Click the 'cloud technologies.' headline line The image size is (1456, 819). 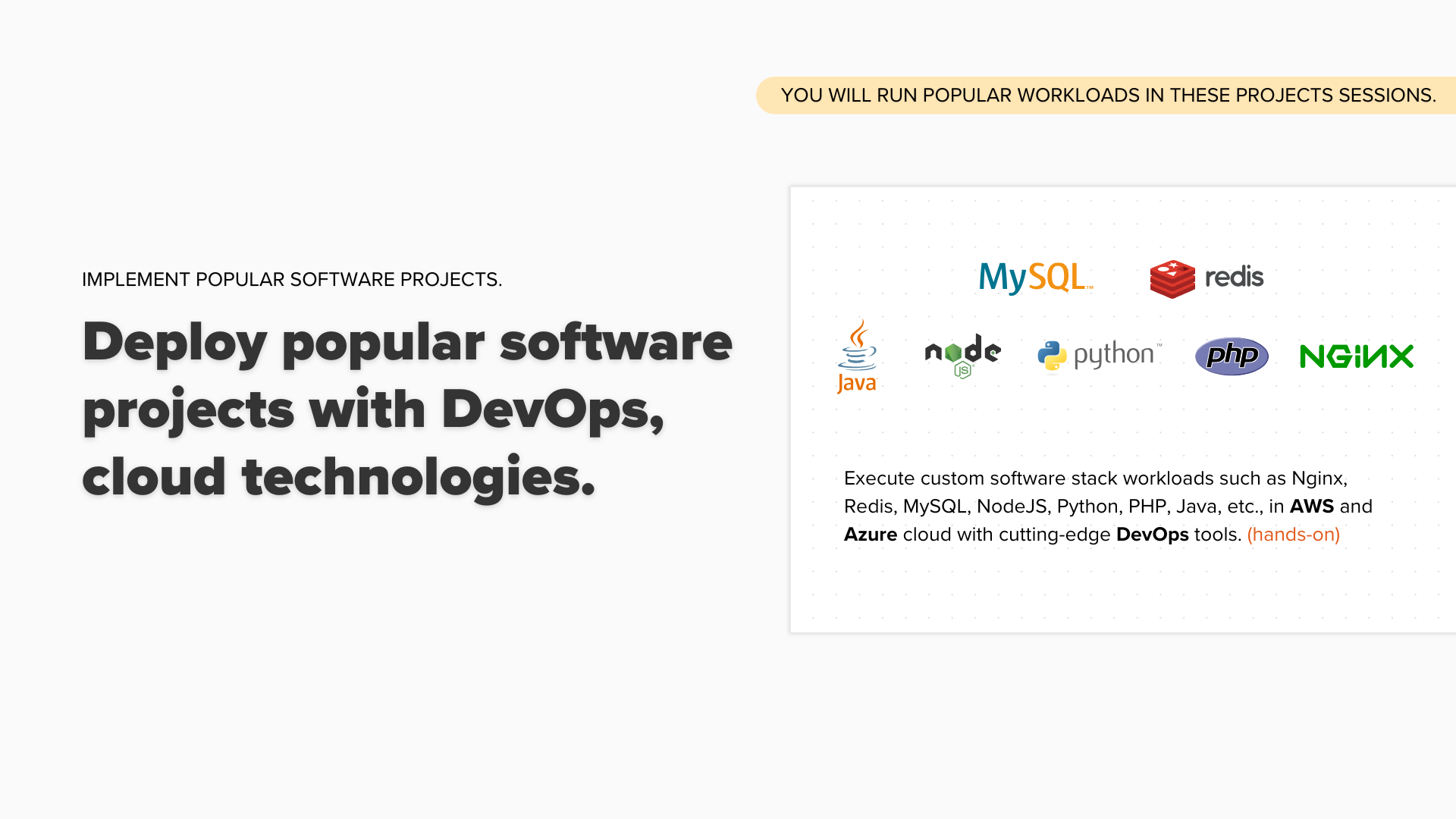point(339,478)
